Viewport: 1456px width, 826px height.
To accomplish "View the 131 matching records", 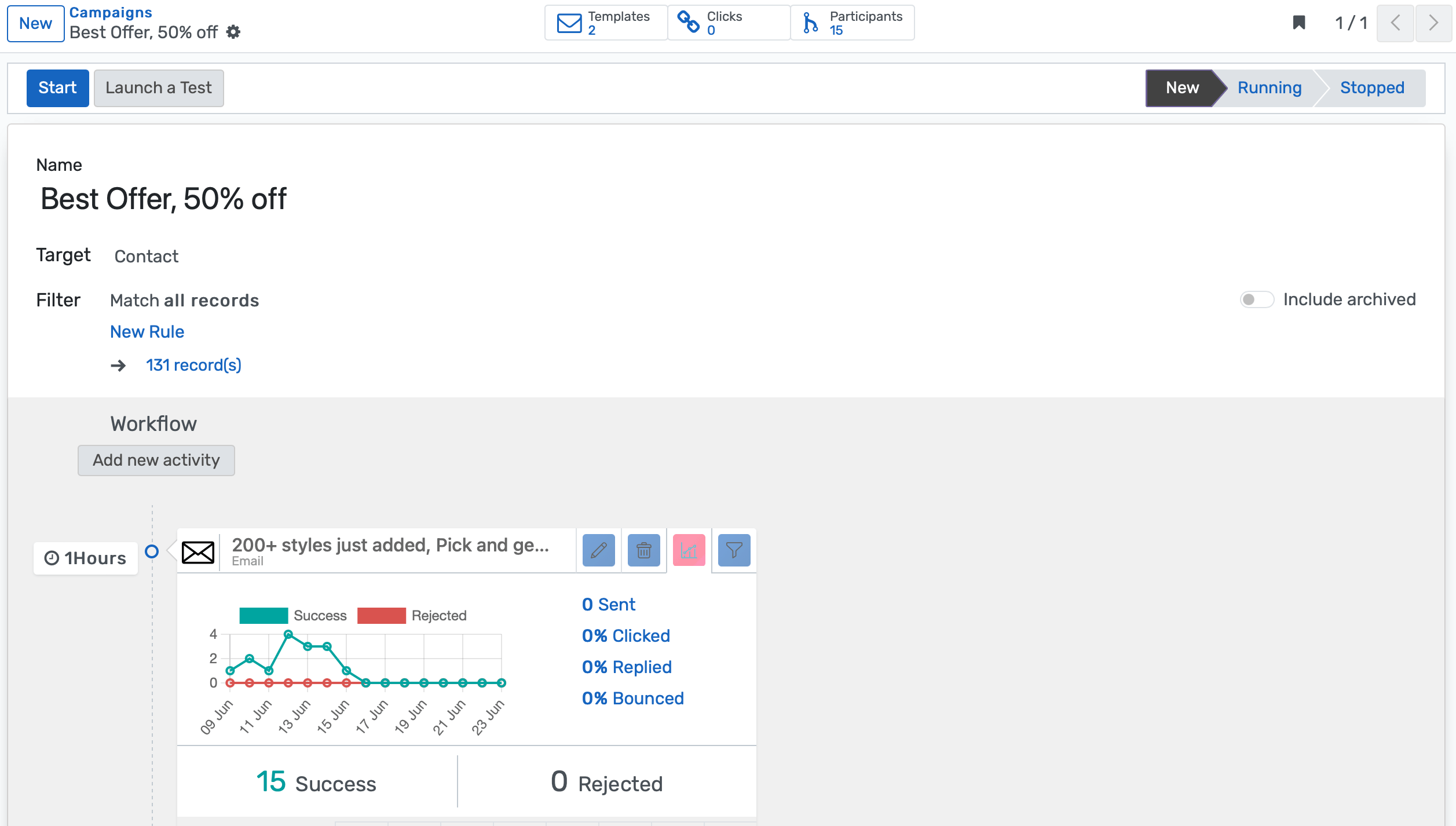I will point(193,365).
